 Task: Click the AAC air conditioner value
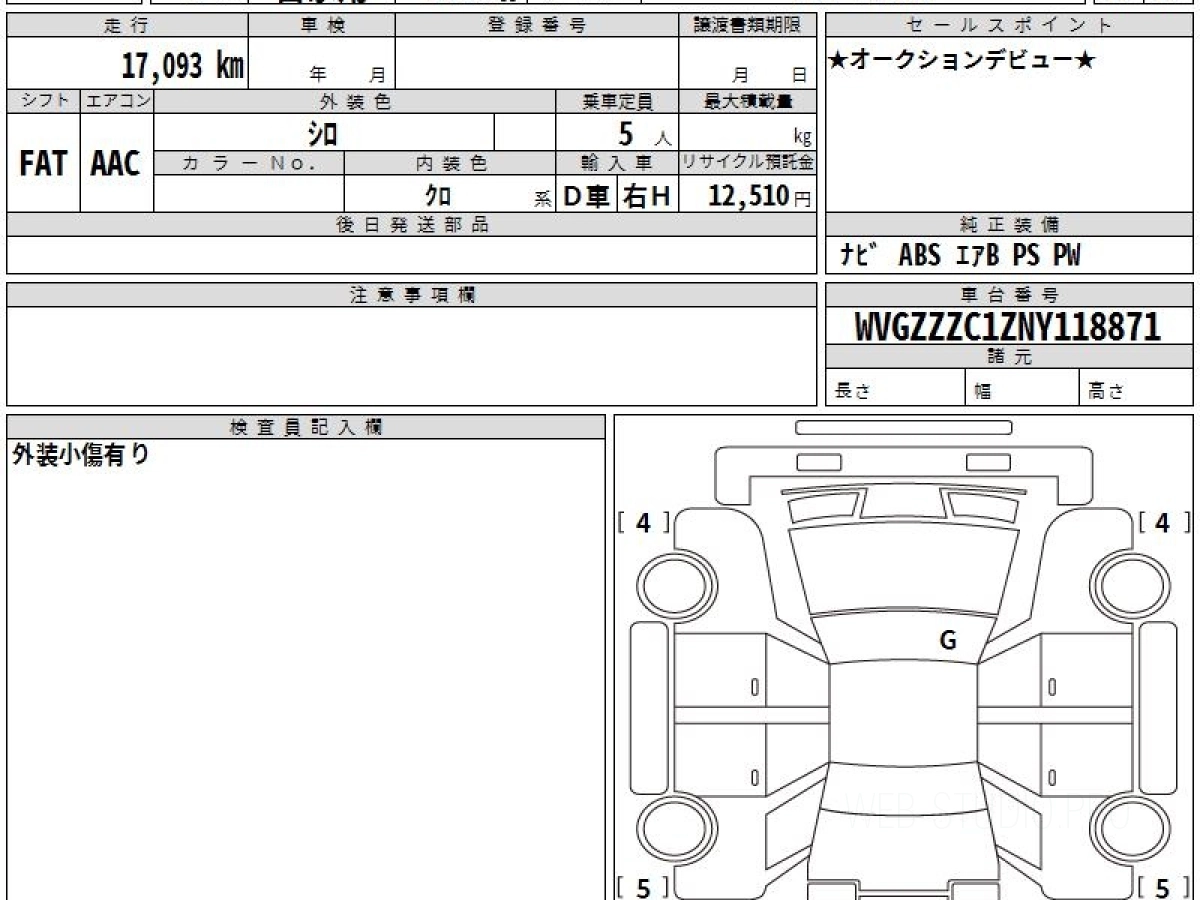116,163
